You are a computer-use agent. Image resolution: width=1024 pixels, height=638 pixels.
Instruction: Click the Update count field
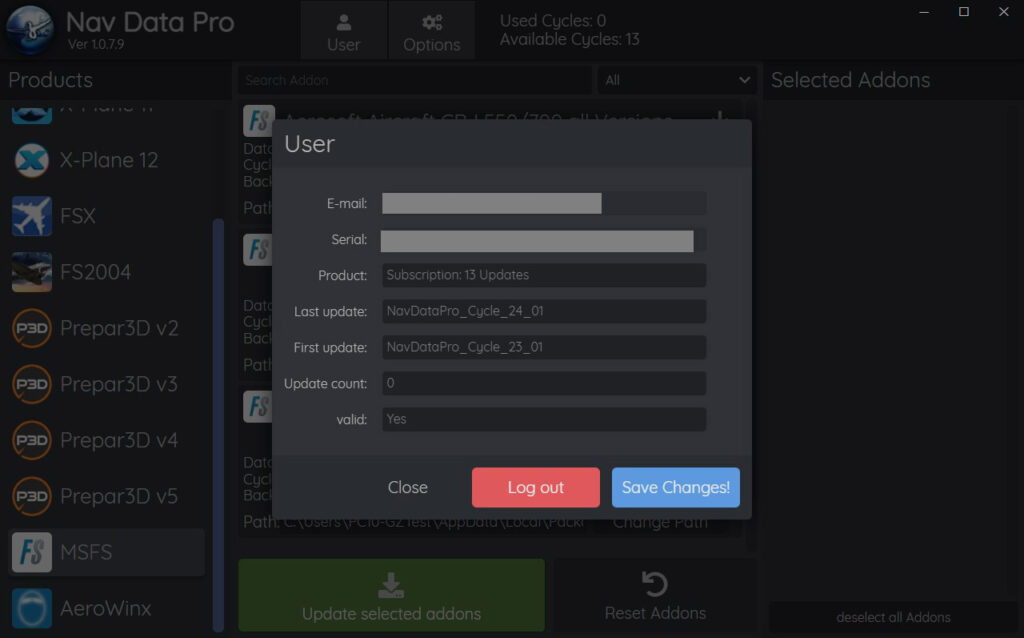[543, 383]
